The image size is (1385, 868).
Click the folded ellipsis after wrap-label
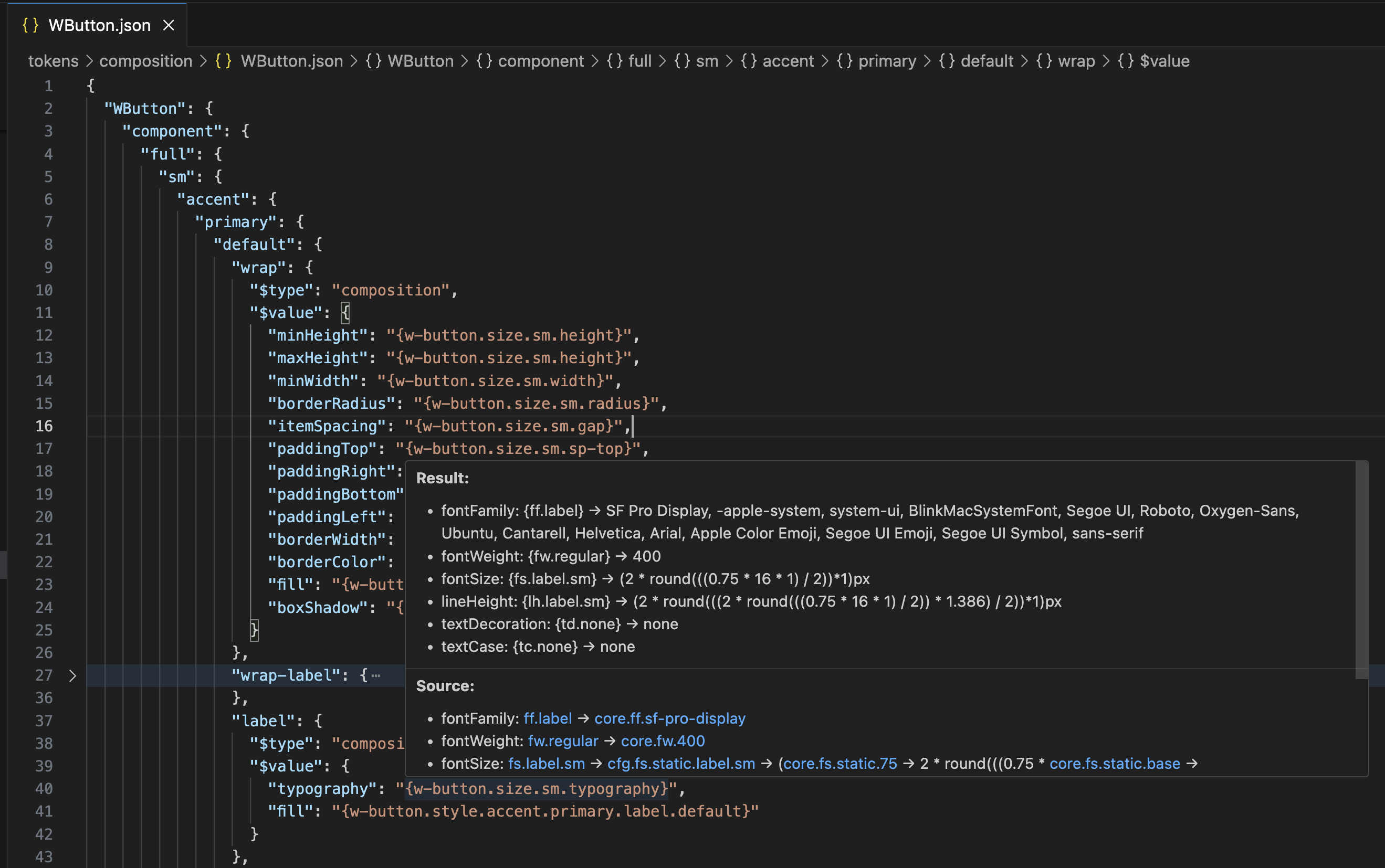click(376, 676)
